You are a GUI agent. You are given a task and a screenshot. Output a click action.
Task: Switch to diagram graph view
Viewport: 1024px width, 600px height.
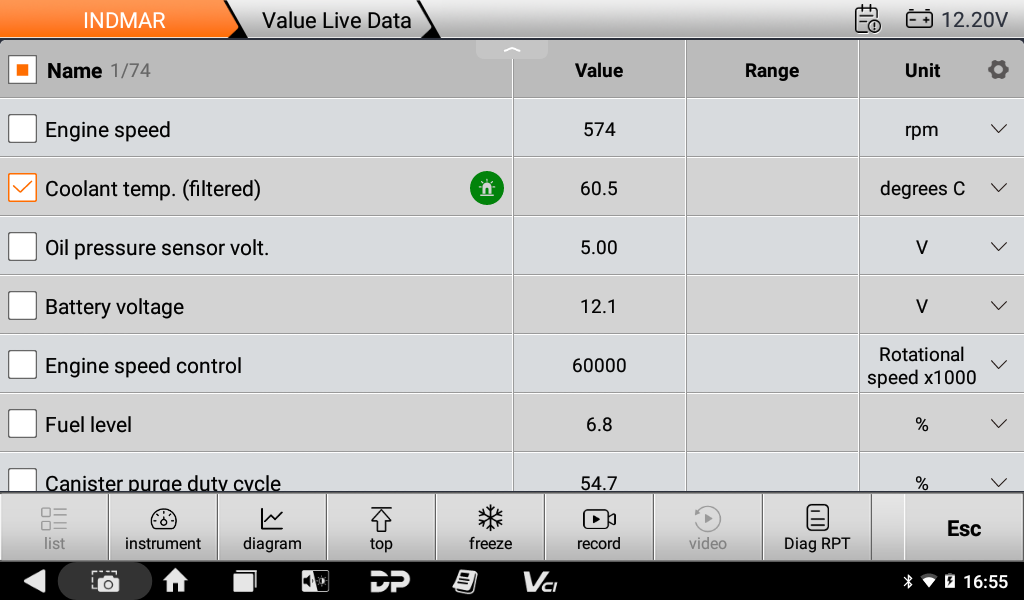click(272, 528)
